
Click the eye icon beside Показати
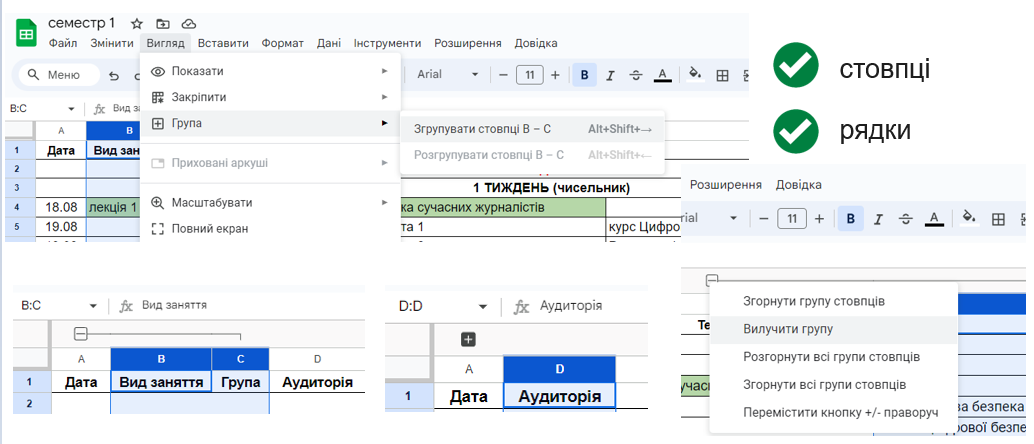(157, 71)
